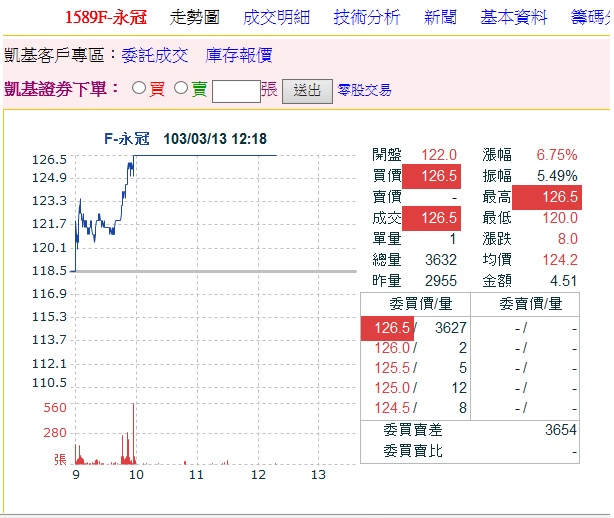
Task: Click the 1589F-永冠 stock title
Action: point(106,17)
